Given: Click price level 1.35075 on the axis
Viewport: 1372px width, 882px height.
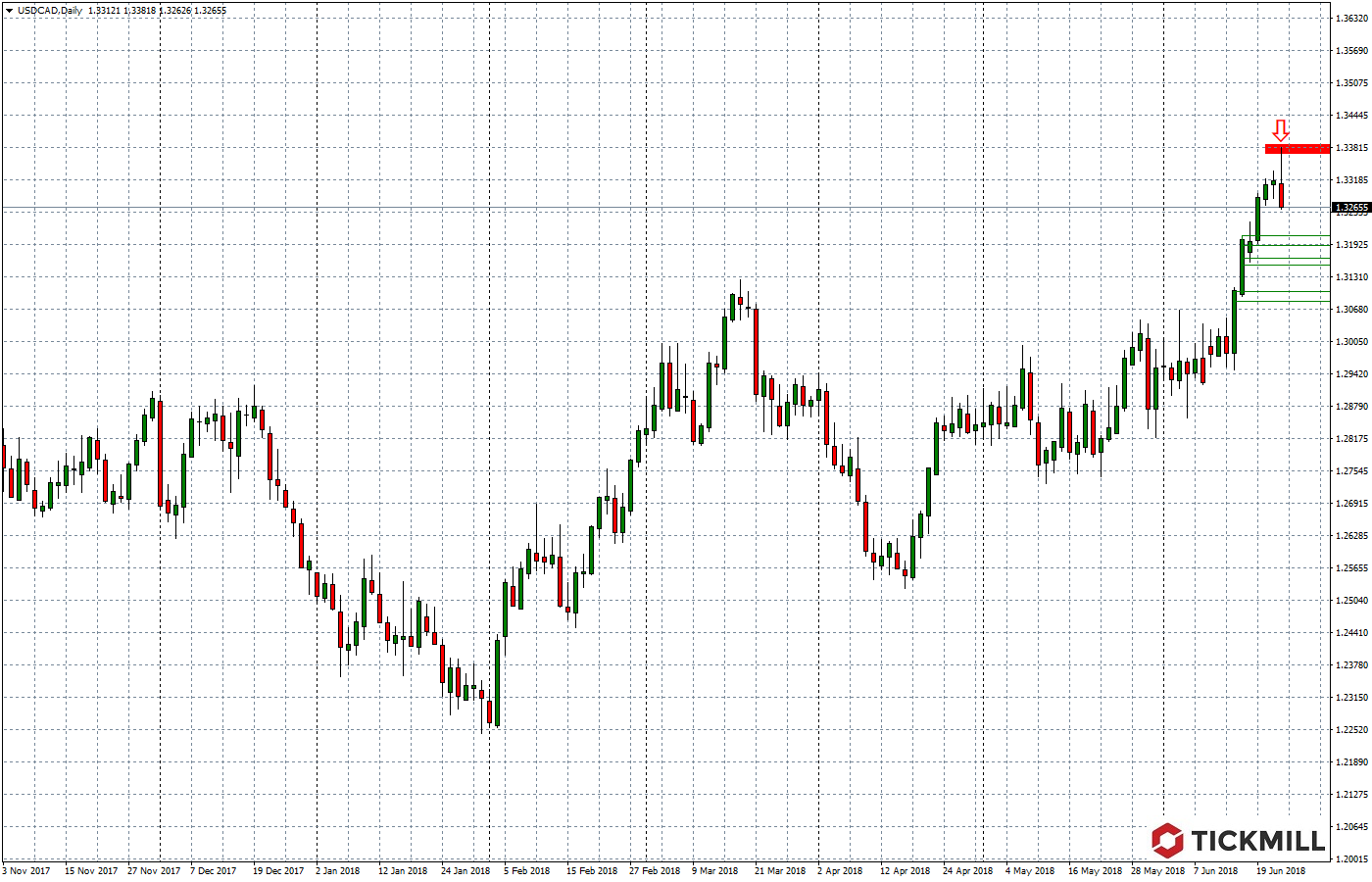Looking at the screenshot, I should pyautogui.click(x=1352, y=83).
